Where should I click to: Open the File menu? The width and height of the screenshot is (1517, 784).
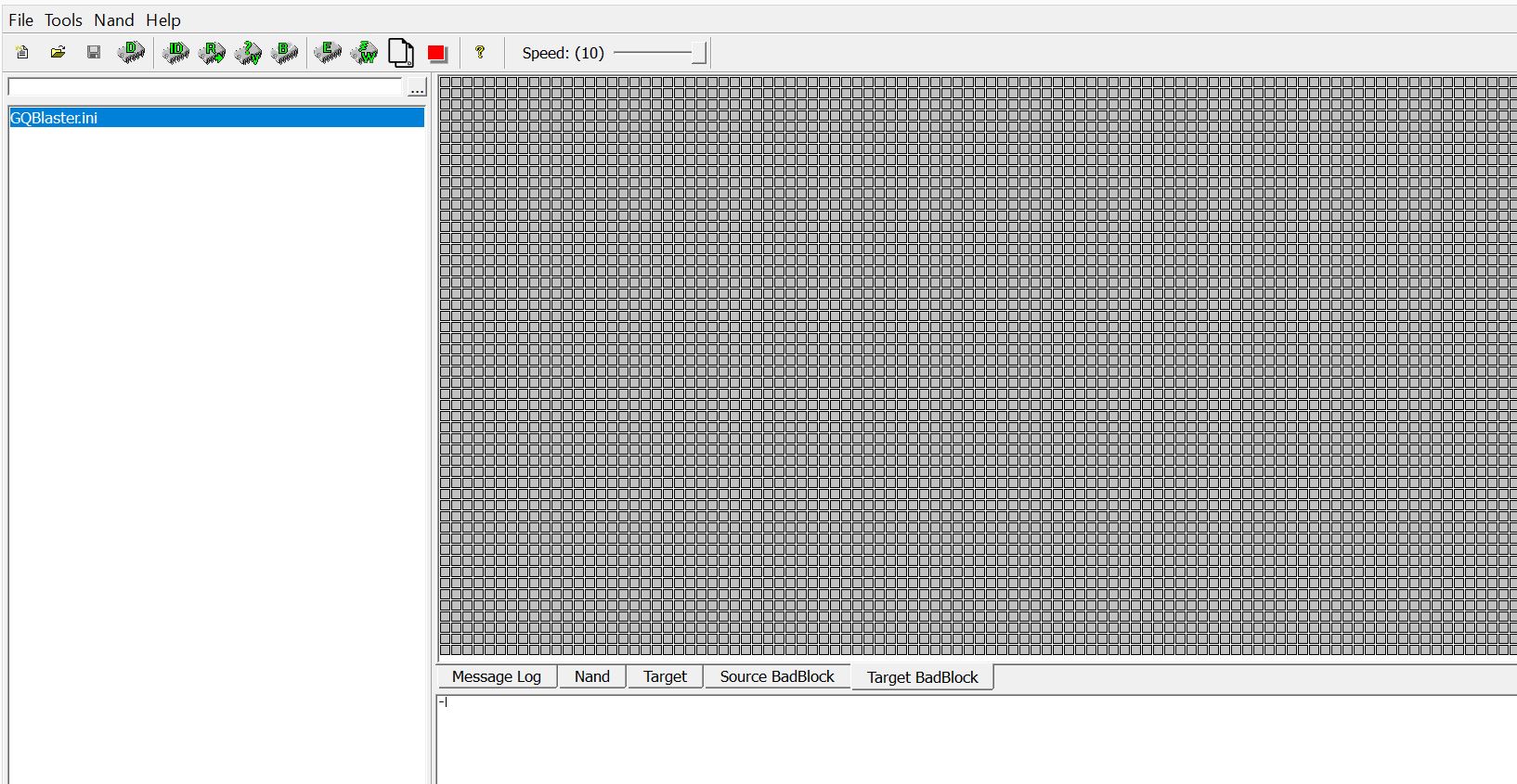(x=20, y=19)
